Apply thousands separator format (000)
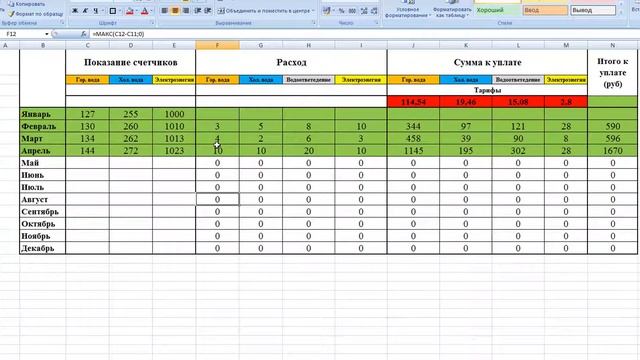Screen dimensions: 640x360 coord(352,11)
